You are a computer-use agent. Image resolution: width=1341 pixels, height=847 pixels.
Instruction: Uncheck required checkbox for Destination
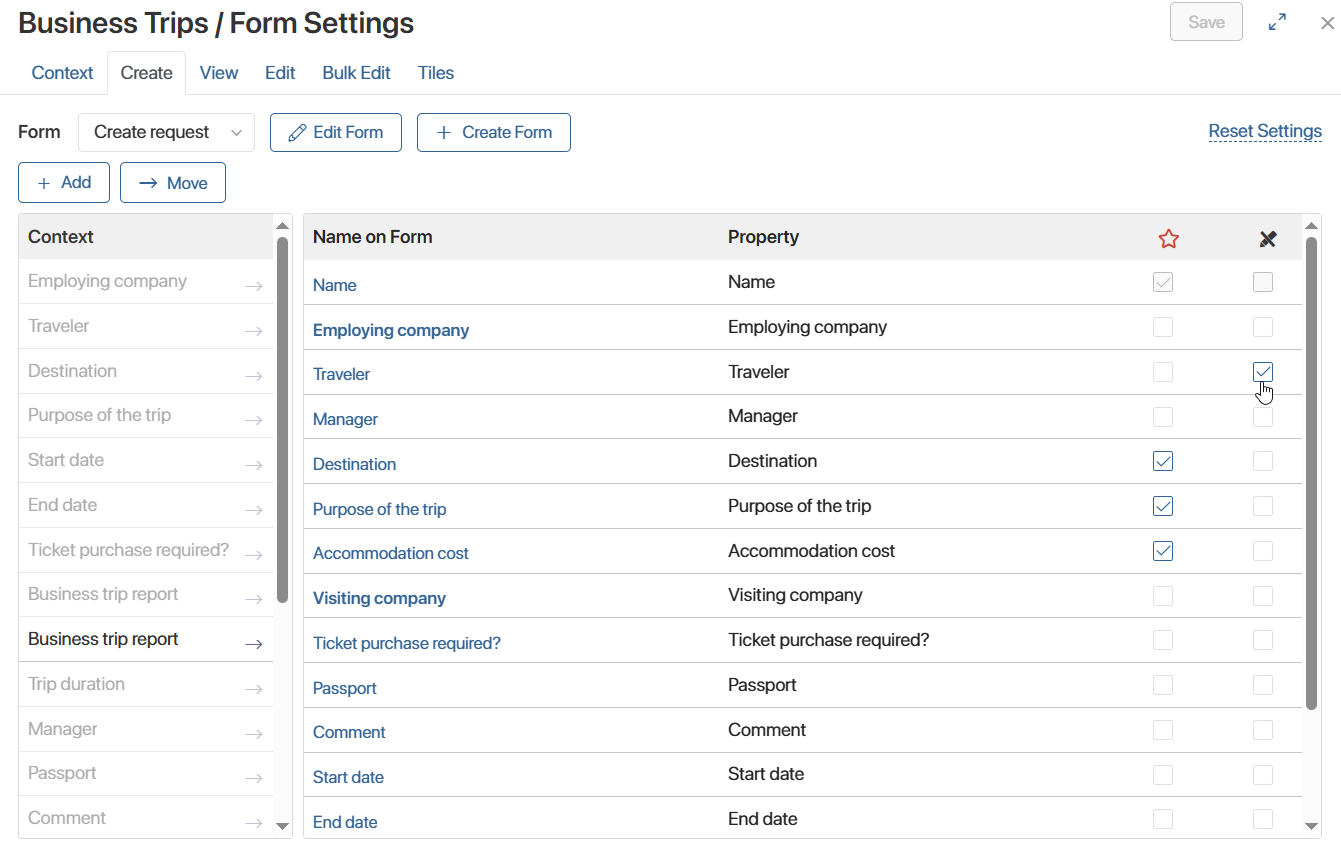point(1162,461)
